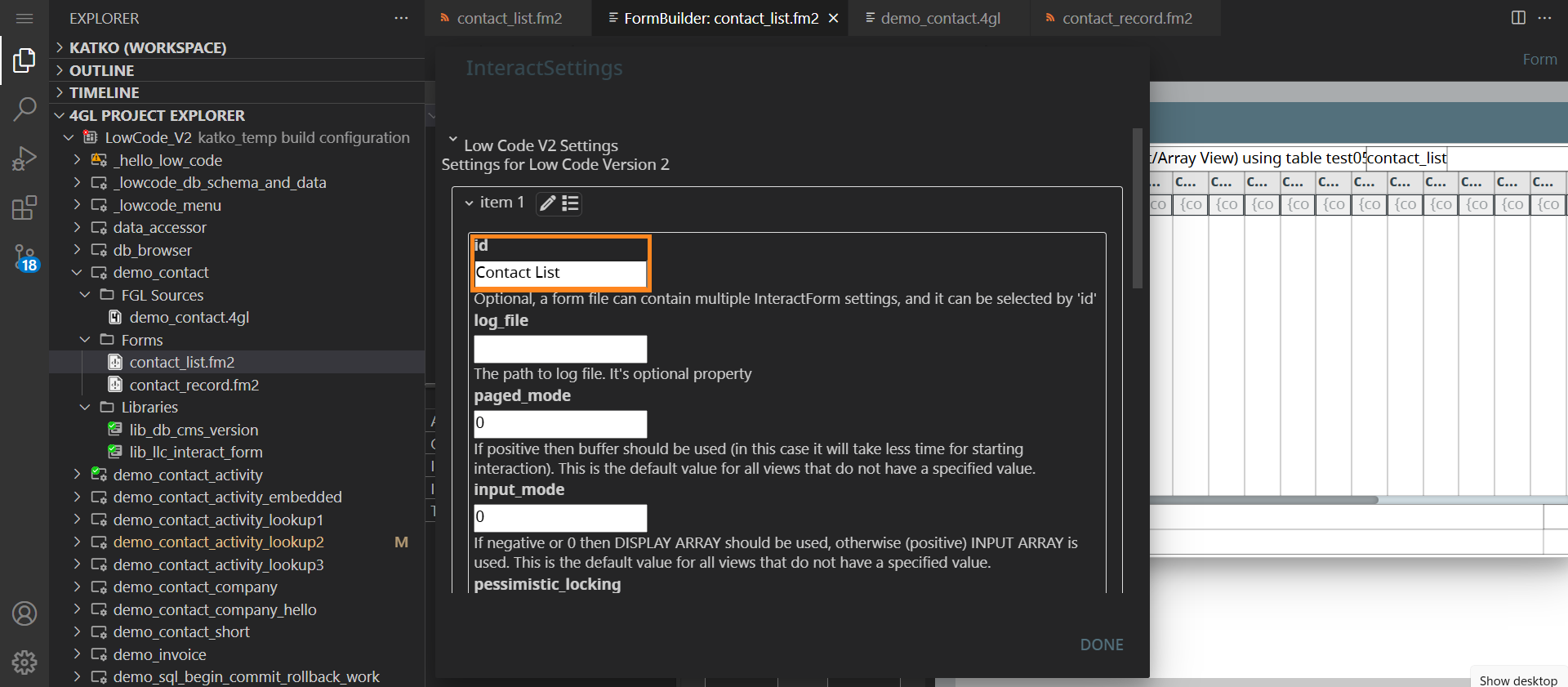Click the log_file input field
This screenshot has width=1568, height=687.
tap(560, 349)
